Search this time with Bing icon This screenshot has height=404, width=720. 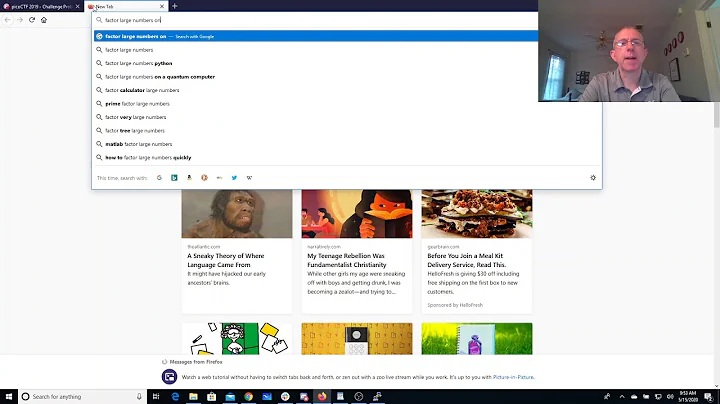174,178
